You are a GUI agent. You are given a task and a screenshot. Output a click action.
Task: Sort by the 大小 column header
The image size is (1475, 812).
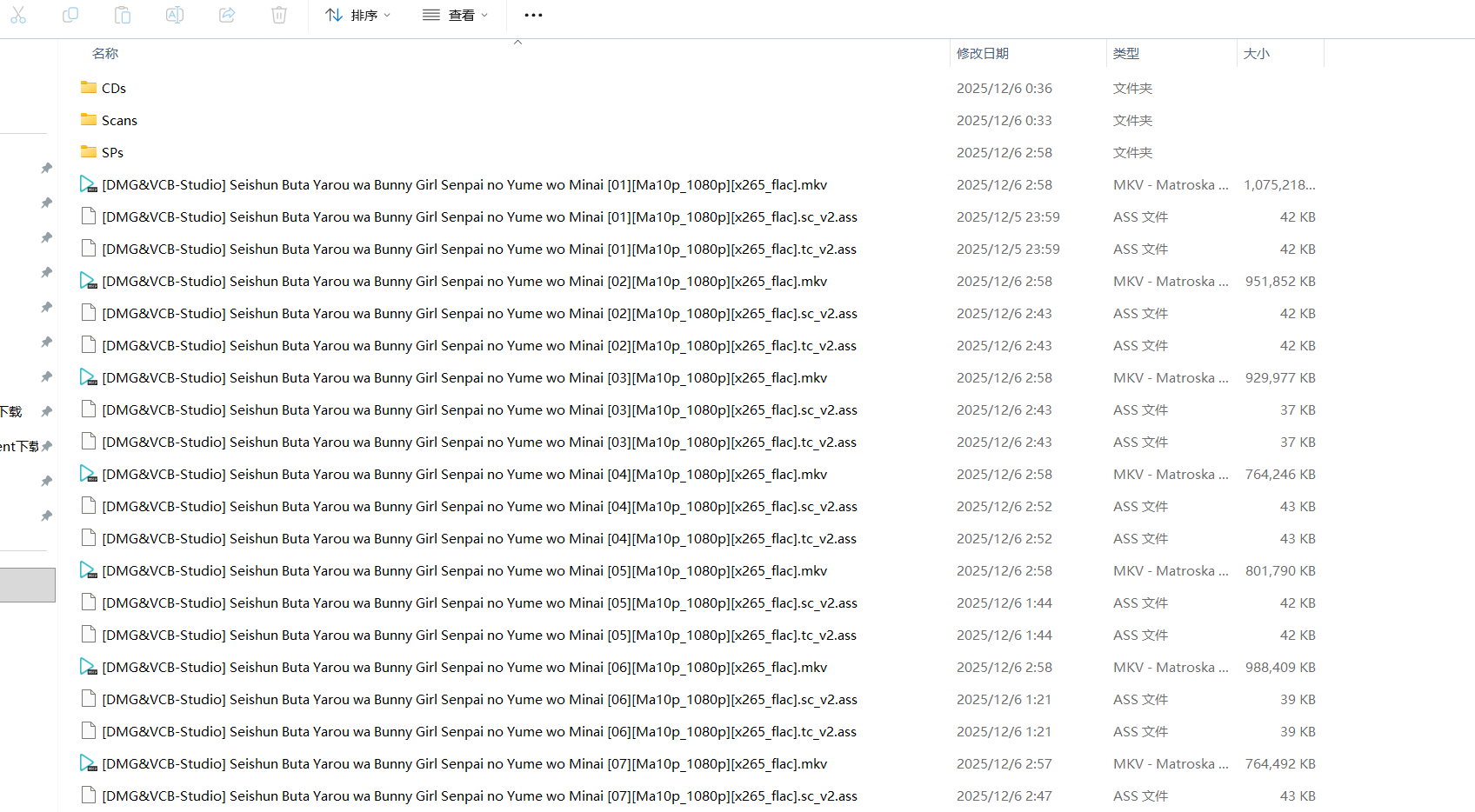click(x=1257, y=53)
